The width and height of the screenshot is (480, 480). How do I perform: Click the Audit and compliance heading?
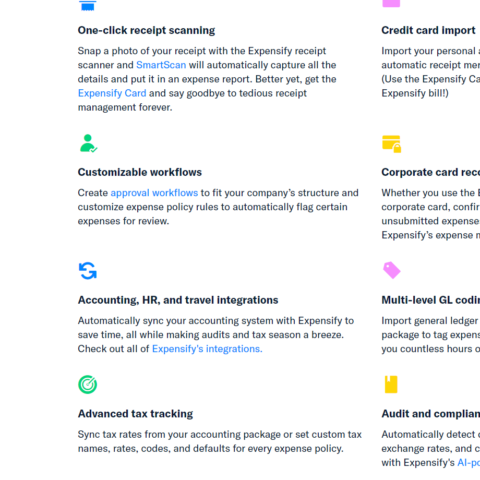pyautogui.click(x=431, y=414)
